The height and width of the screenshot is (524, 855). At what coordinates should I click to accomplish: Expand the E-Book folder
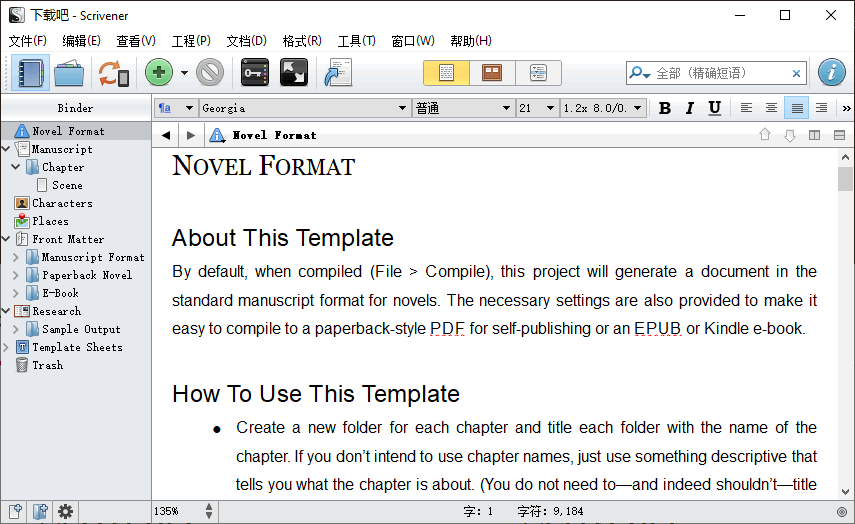pyautogui.click(x=16, y=293)
